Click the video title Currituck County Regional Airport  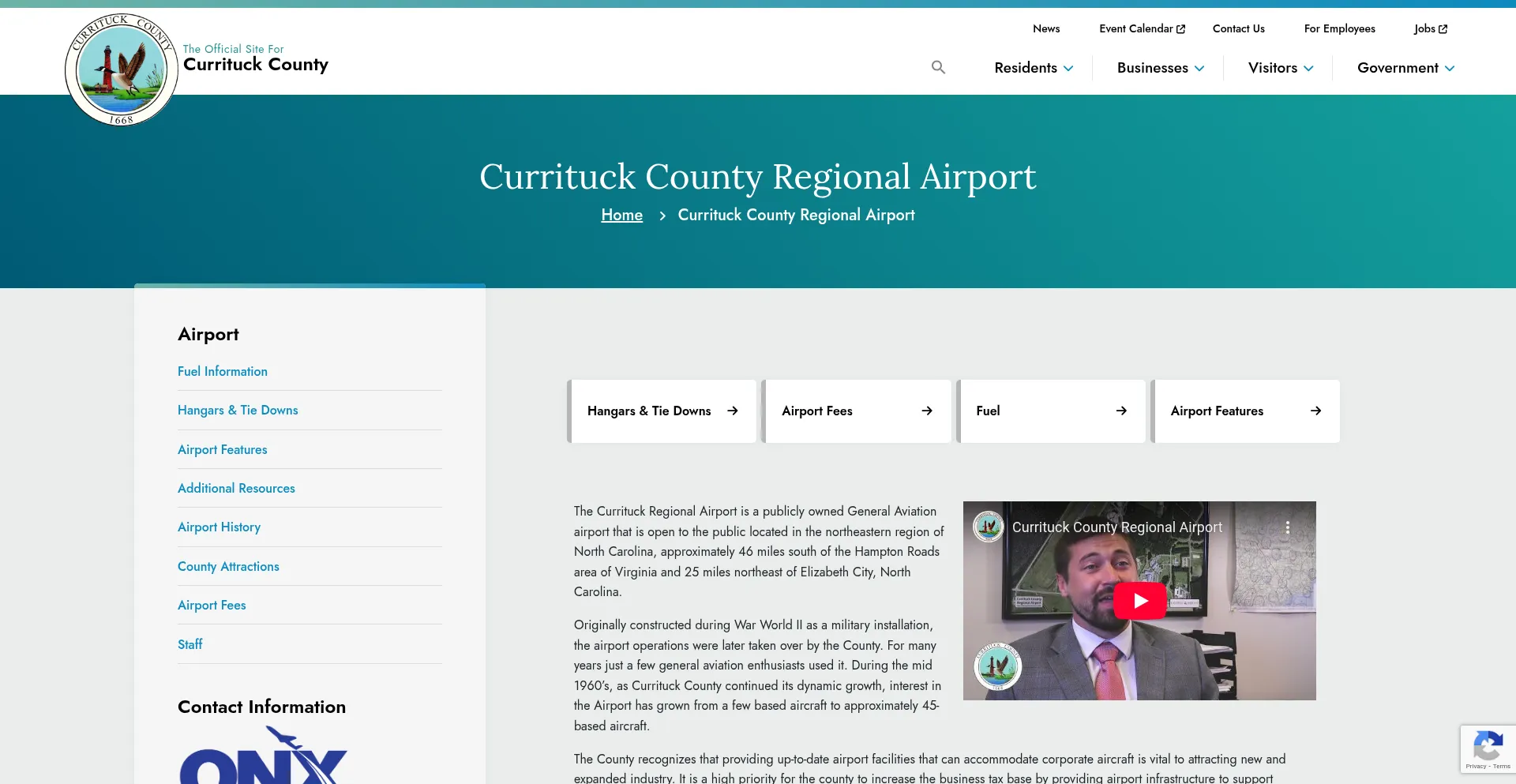[x=1116, y=527]
